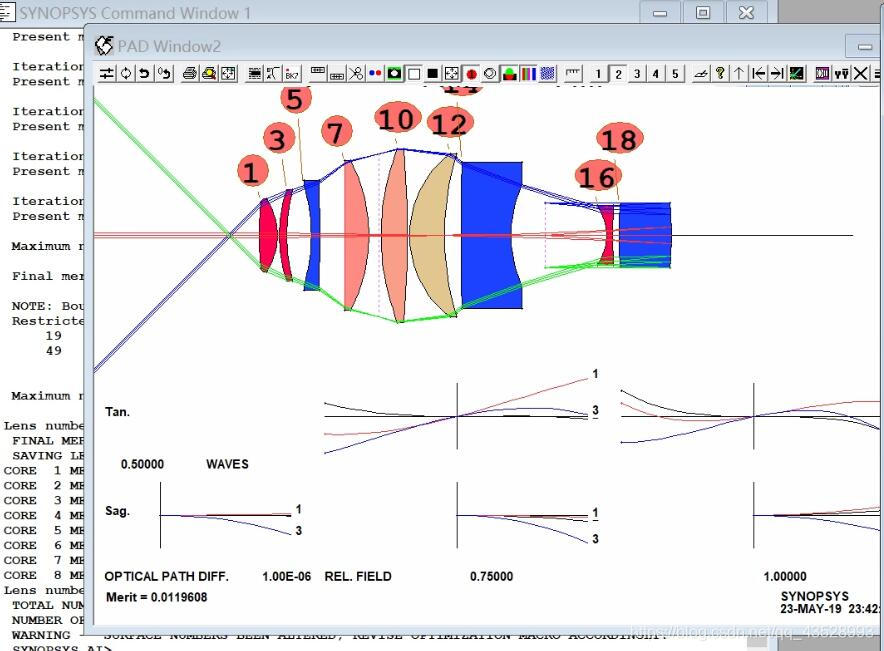The image size is (884, 651).
Task: Click the gray ring circle toolbar icon
Action: [x=490, y=73]
